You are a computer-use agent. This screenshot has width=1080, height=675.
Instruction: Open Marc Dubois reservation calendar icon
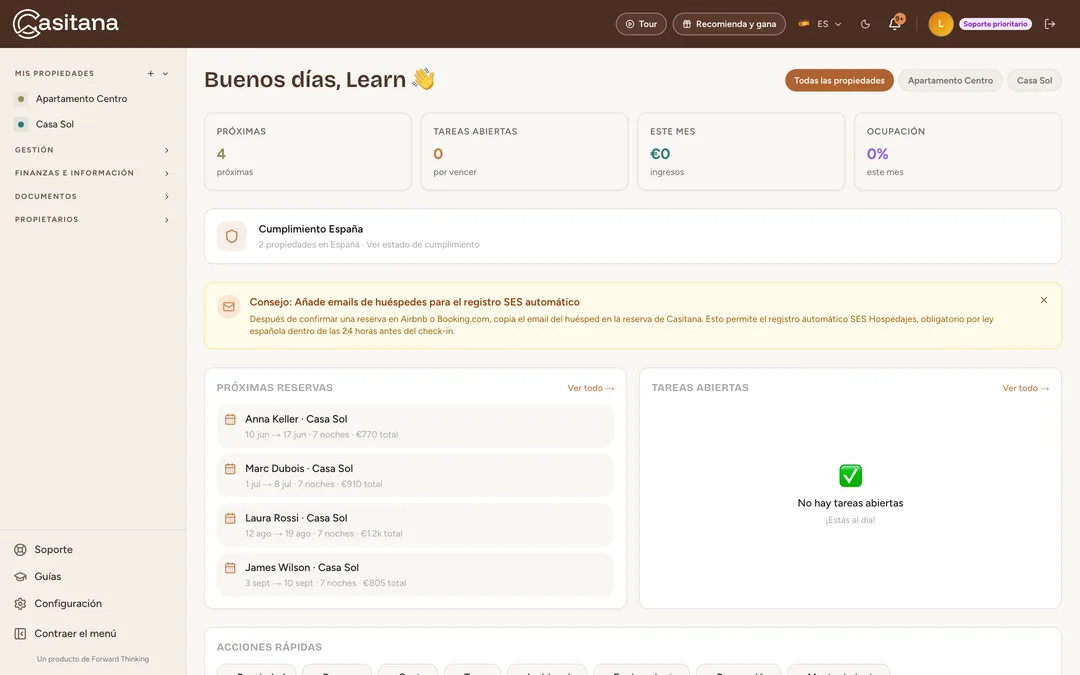(x=230, y=469)
